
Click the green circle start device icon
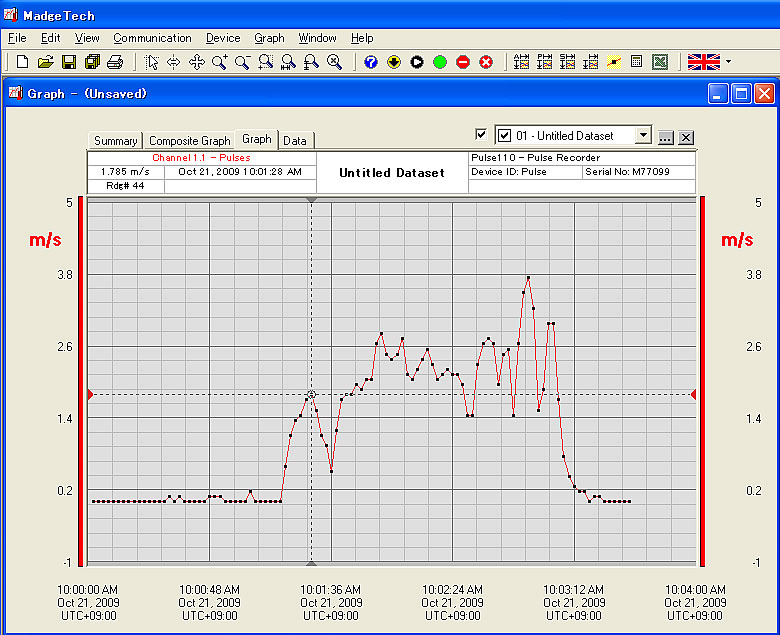click(x=440, y=62)
